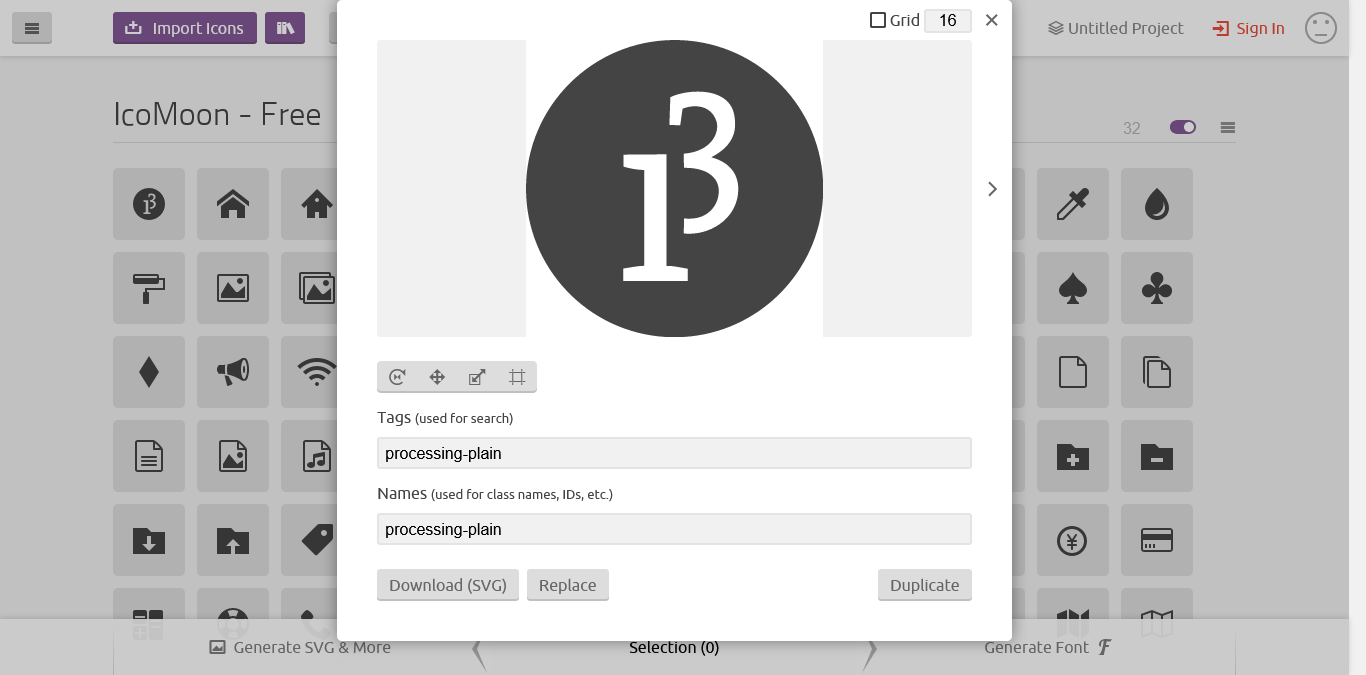Viewport: 1366px width, 675px height.
Task: Click the align-to-grid crop icon
Action: tap(517, 377)
